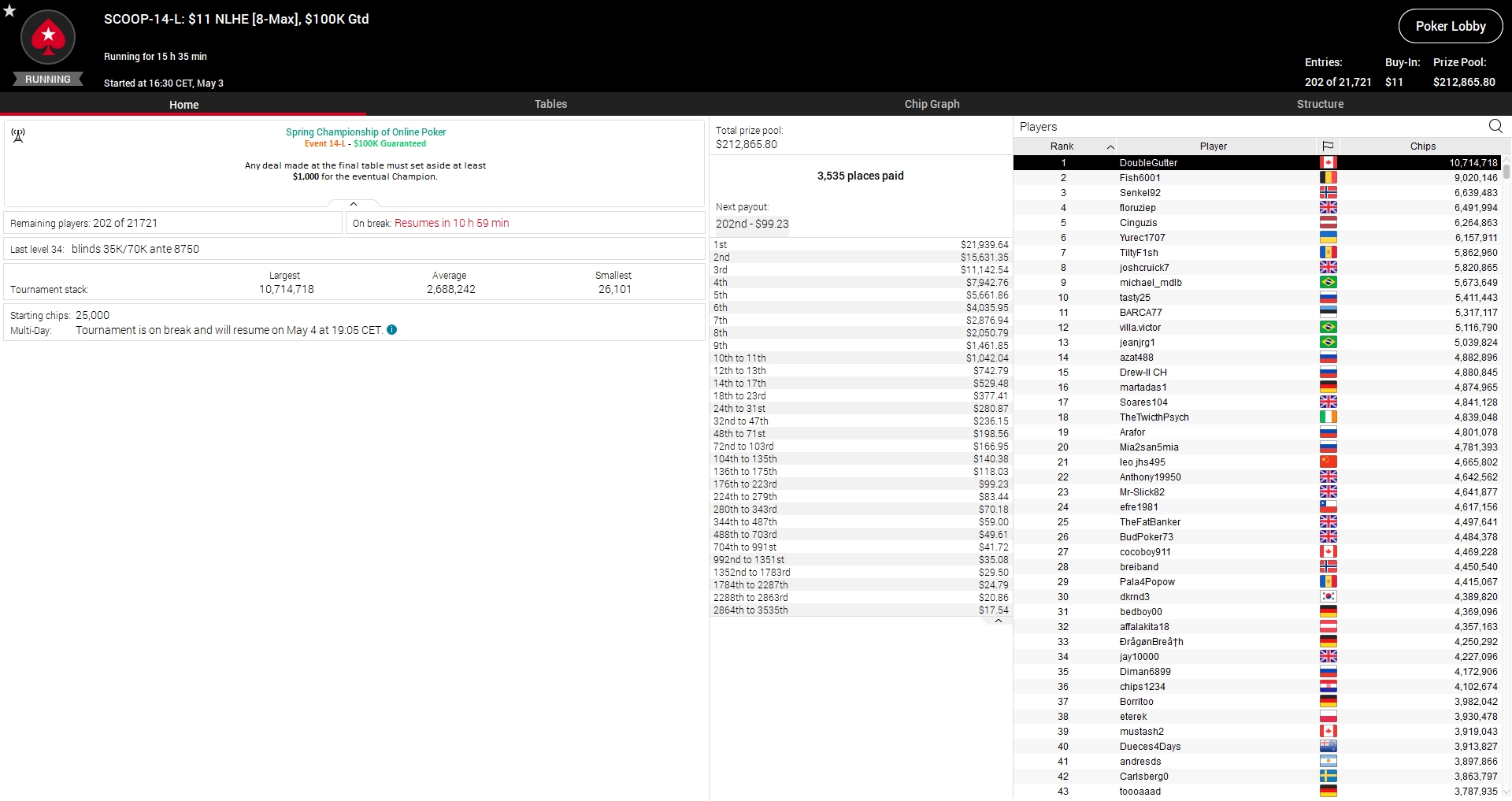The width and height of the screenshot is (1512, 801).
Task: Click the flag column header icon
Action: (x=1328, y=146)
